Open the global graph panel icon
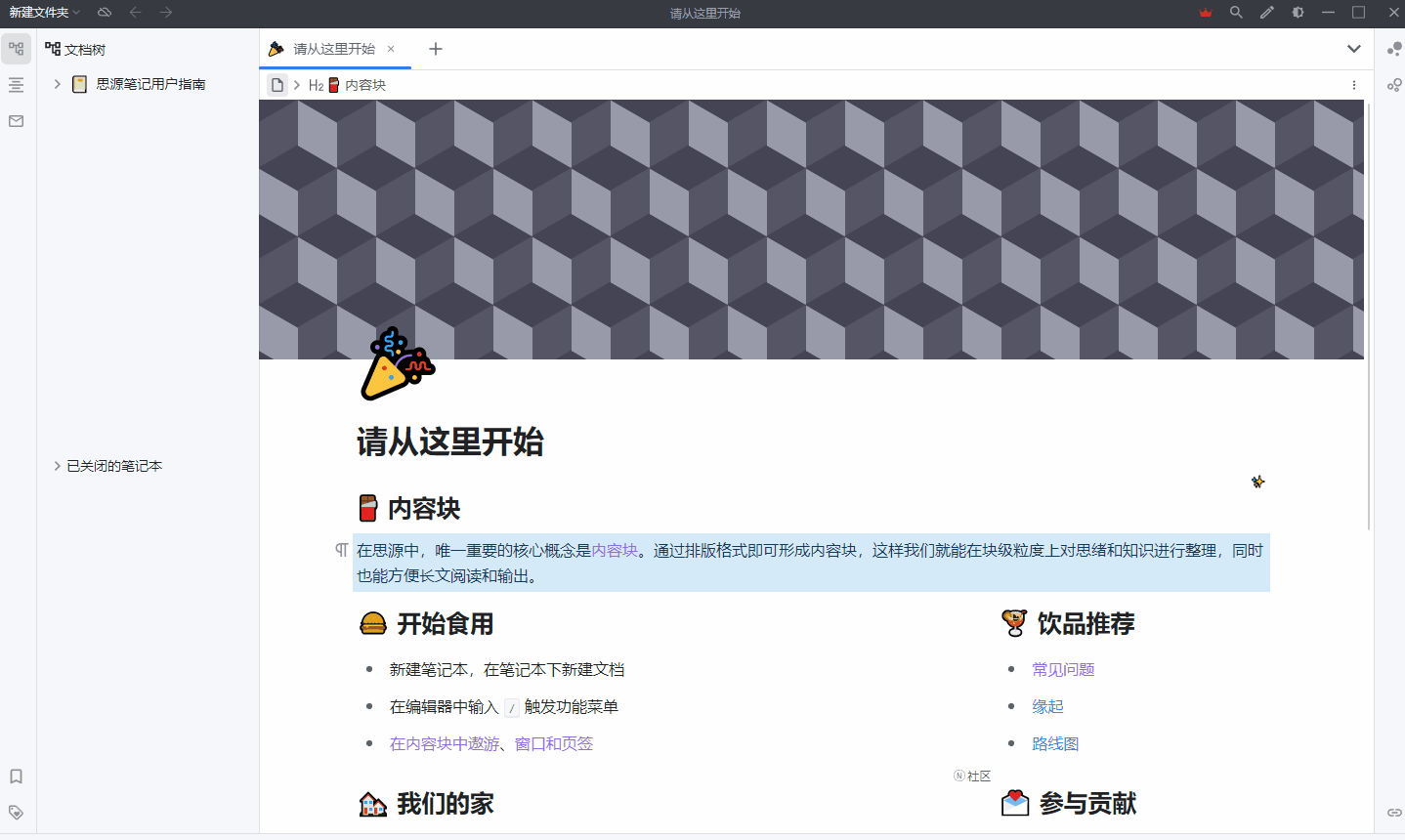This screenshot has height=840, width=1405. click(1393, 85)
